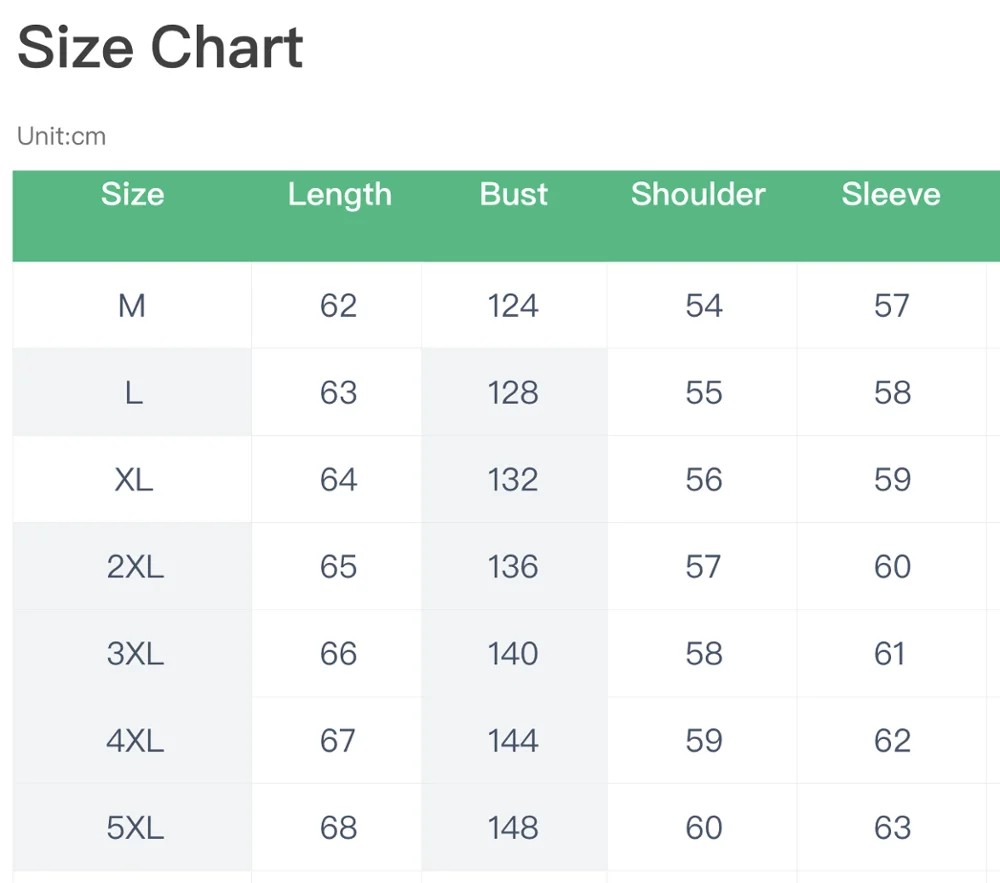
Task: Click bust value 140 for 3XL
Action: tap(513, 653)
